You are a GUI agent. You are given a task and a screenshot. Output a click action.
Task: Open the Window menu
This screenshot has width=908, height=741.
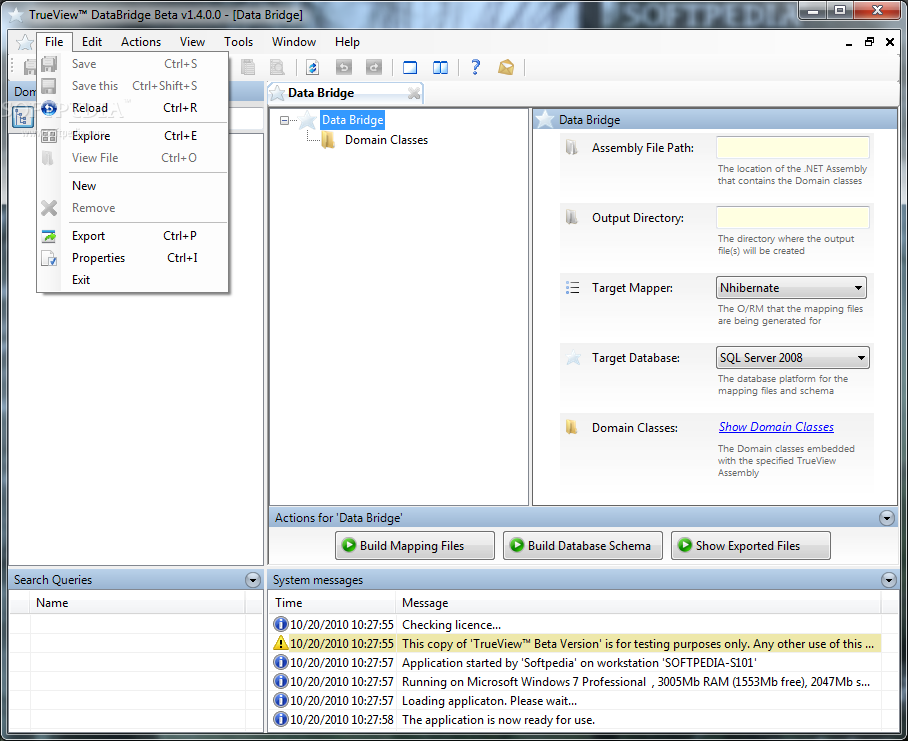pyautogui.click(x=294, y=42)
